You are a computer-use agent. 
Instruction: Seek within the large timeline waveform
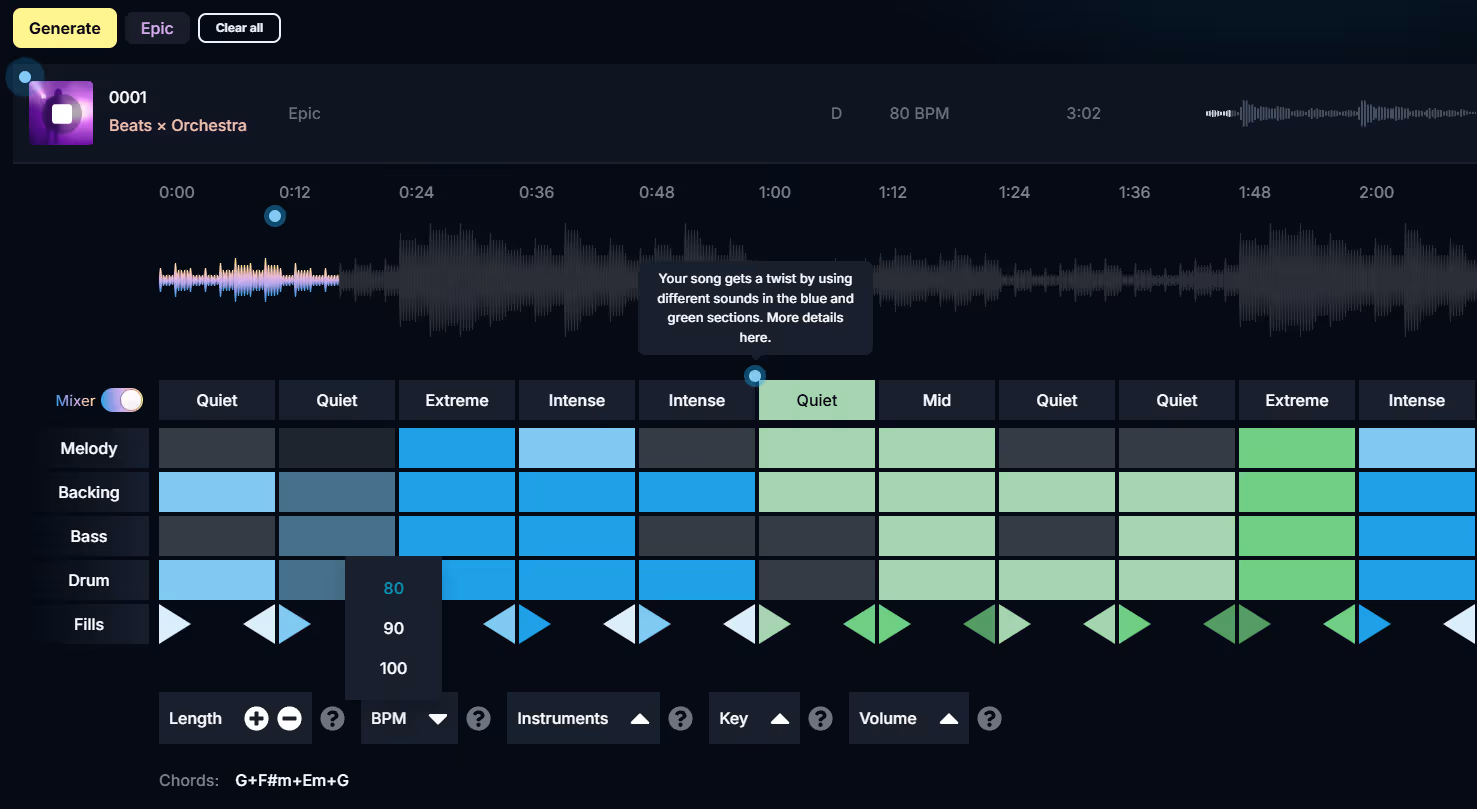(x=817, y=279)
